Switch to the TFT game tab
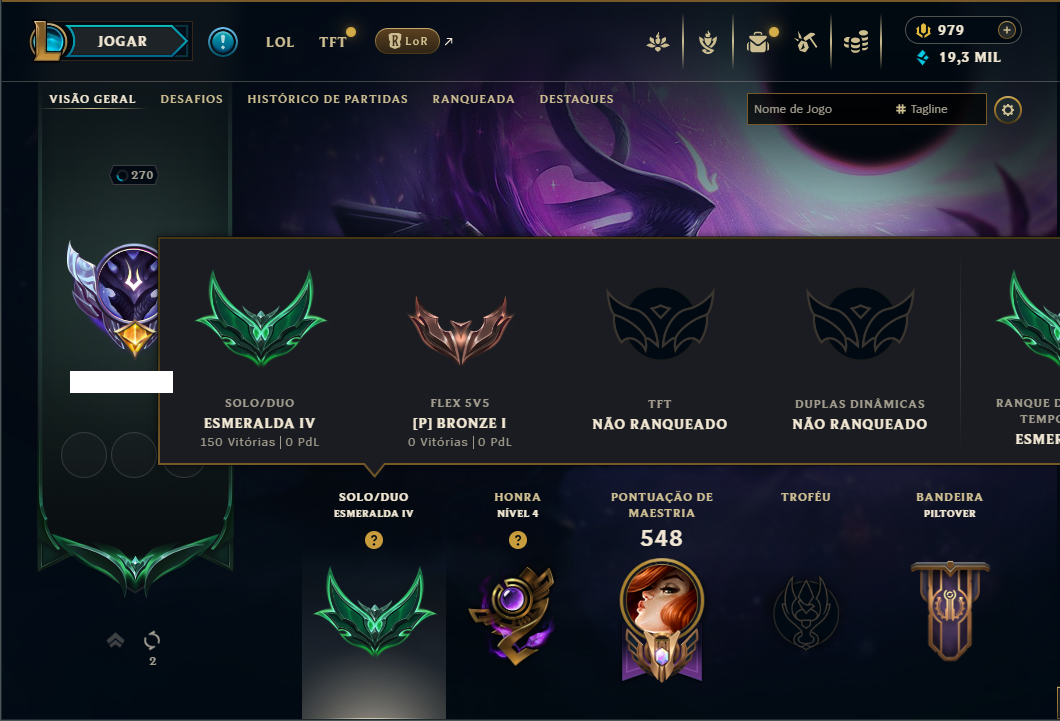 [x=333, y=42]
